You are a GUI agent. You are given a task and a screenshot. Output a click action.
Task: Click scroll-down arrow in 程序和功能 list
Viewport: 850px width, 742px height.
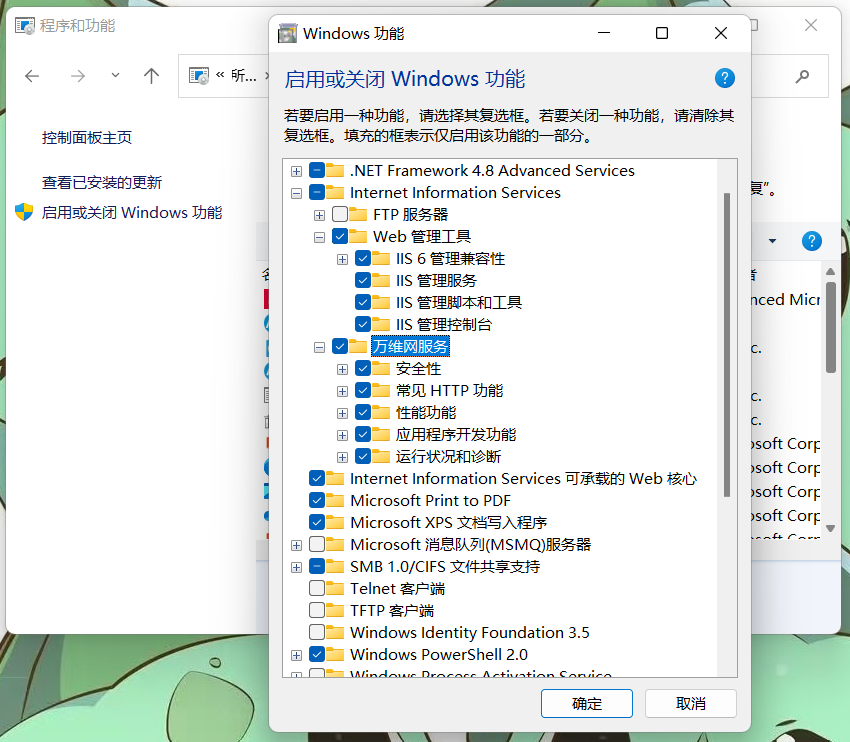[830, 528]
